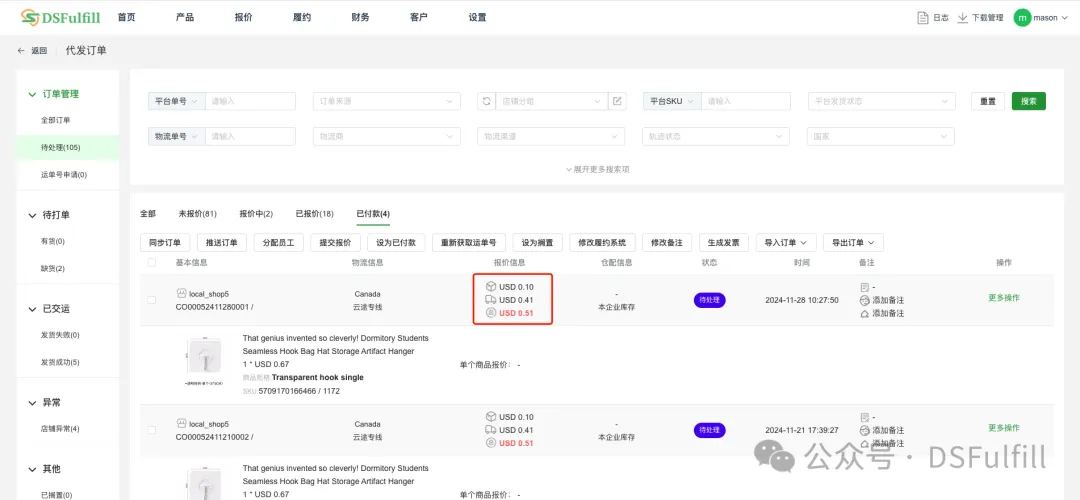This screenshot has width=1080, height=500.
Task: Click shop icon of order CO00052411210002
Action: click(x=182, y=424)
